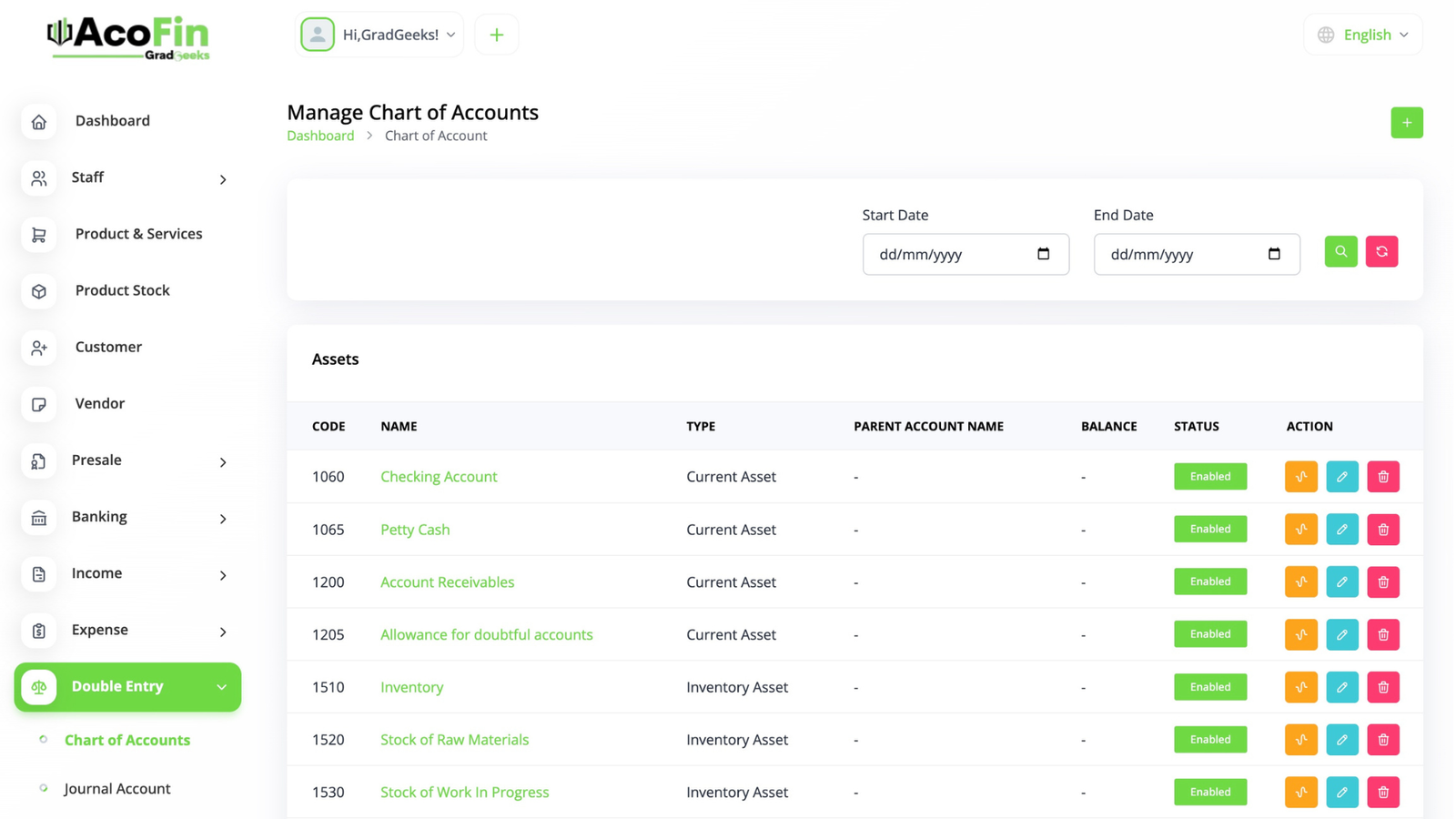This screenshot has width=1456, height=819.
Task: Toggle Enabled status badge for account 1205
Action: coord(1209,634)
